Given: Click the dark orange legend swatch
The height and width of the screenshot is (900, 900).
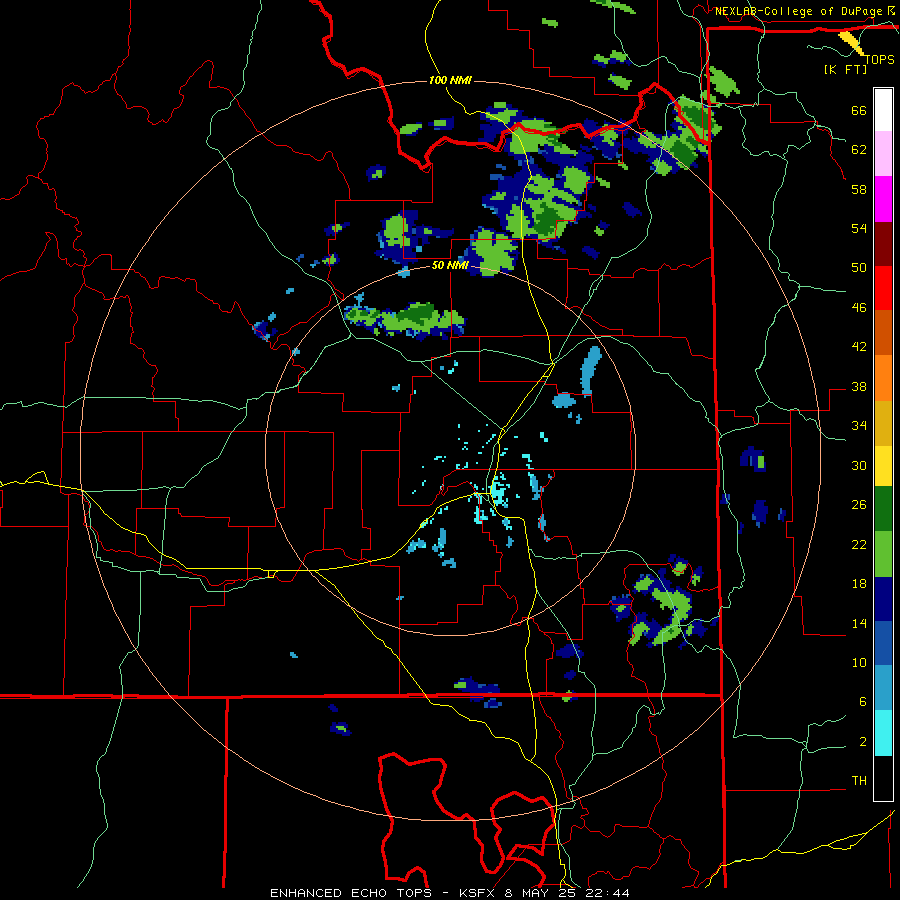Looking at the screenshot, I should click(883, 332).
